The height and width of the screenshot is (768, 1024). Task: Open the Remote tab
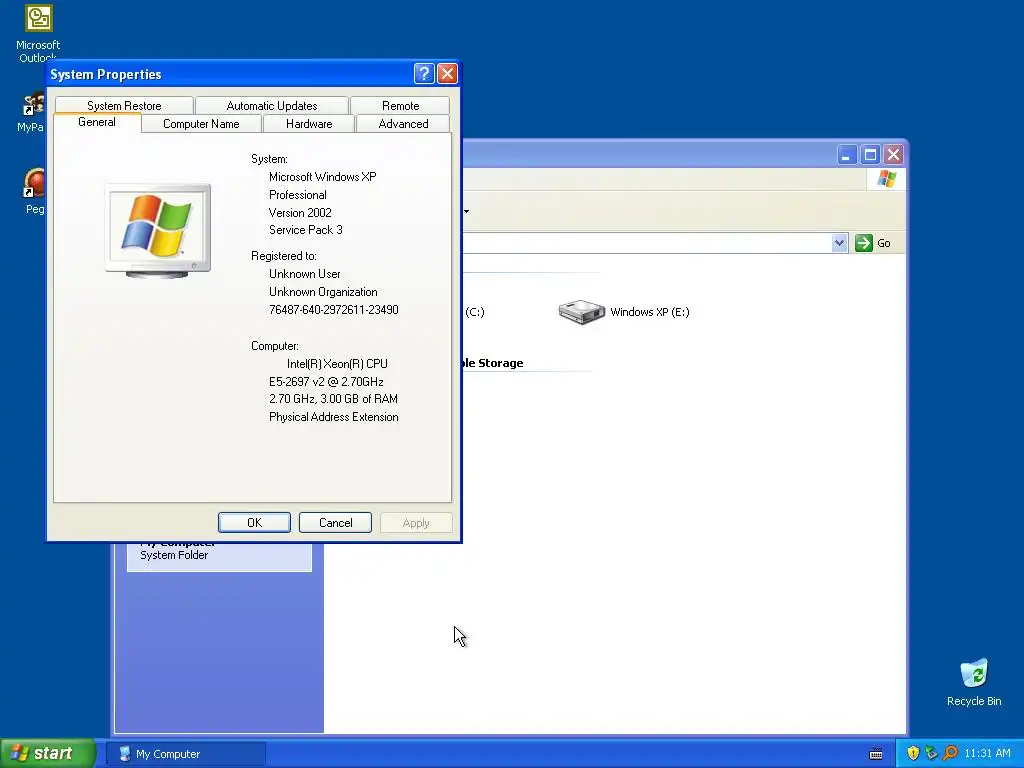(400, 105)
